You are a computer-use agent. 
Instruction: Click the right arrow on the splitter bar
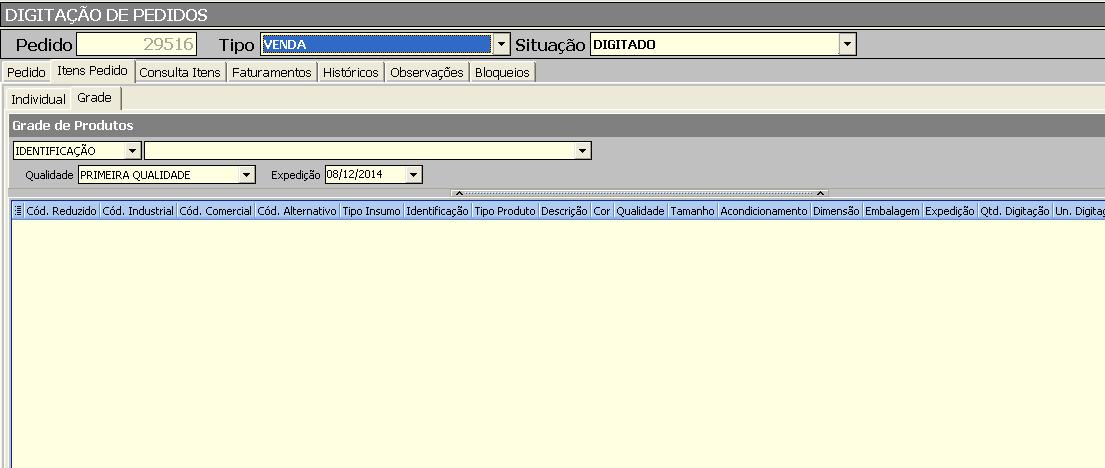(820, 193)
